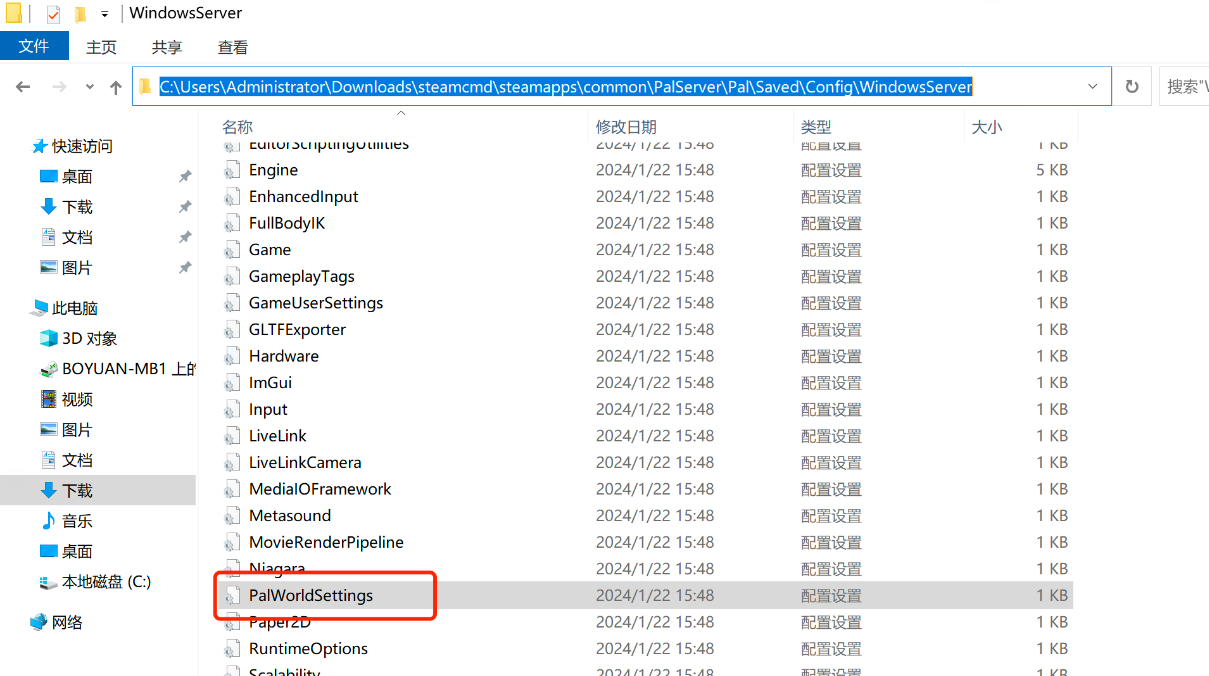Click the Engine config file icon

[233, 171]
